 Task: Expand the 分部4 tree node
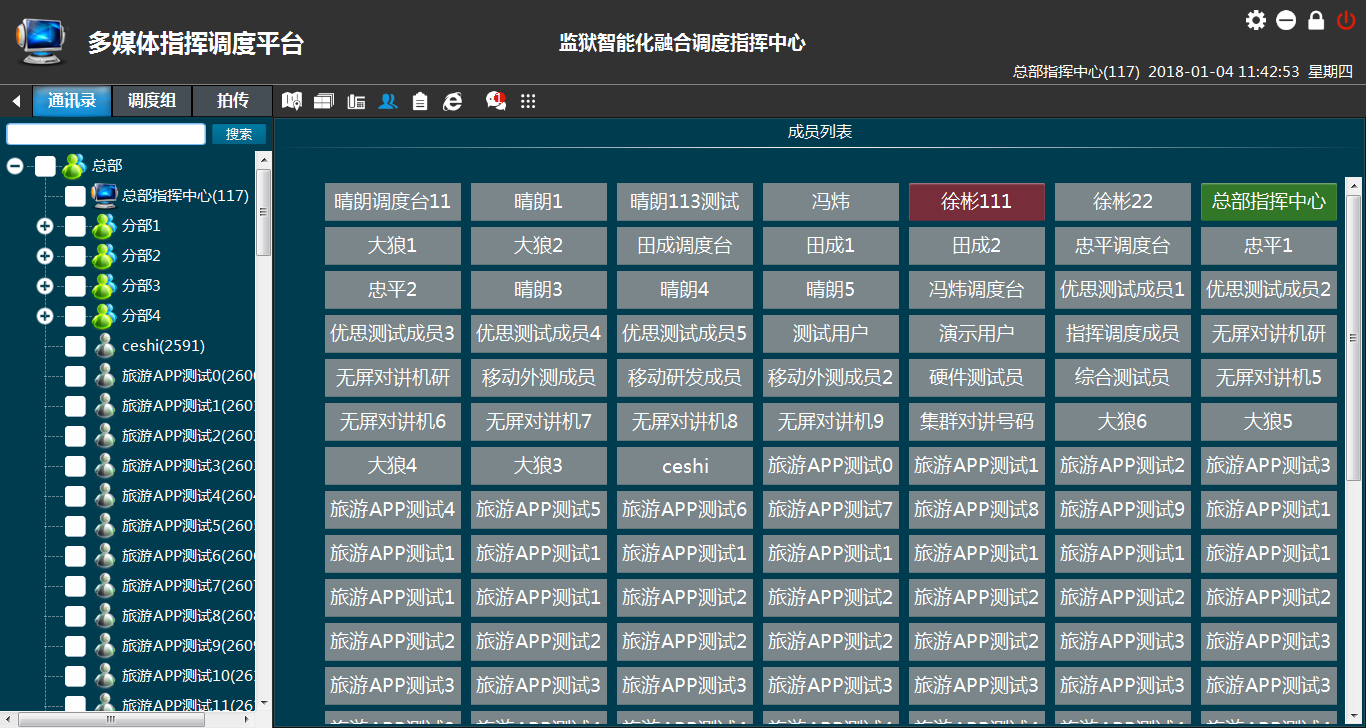pos(45,316)
